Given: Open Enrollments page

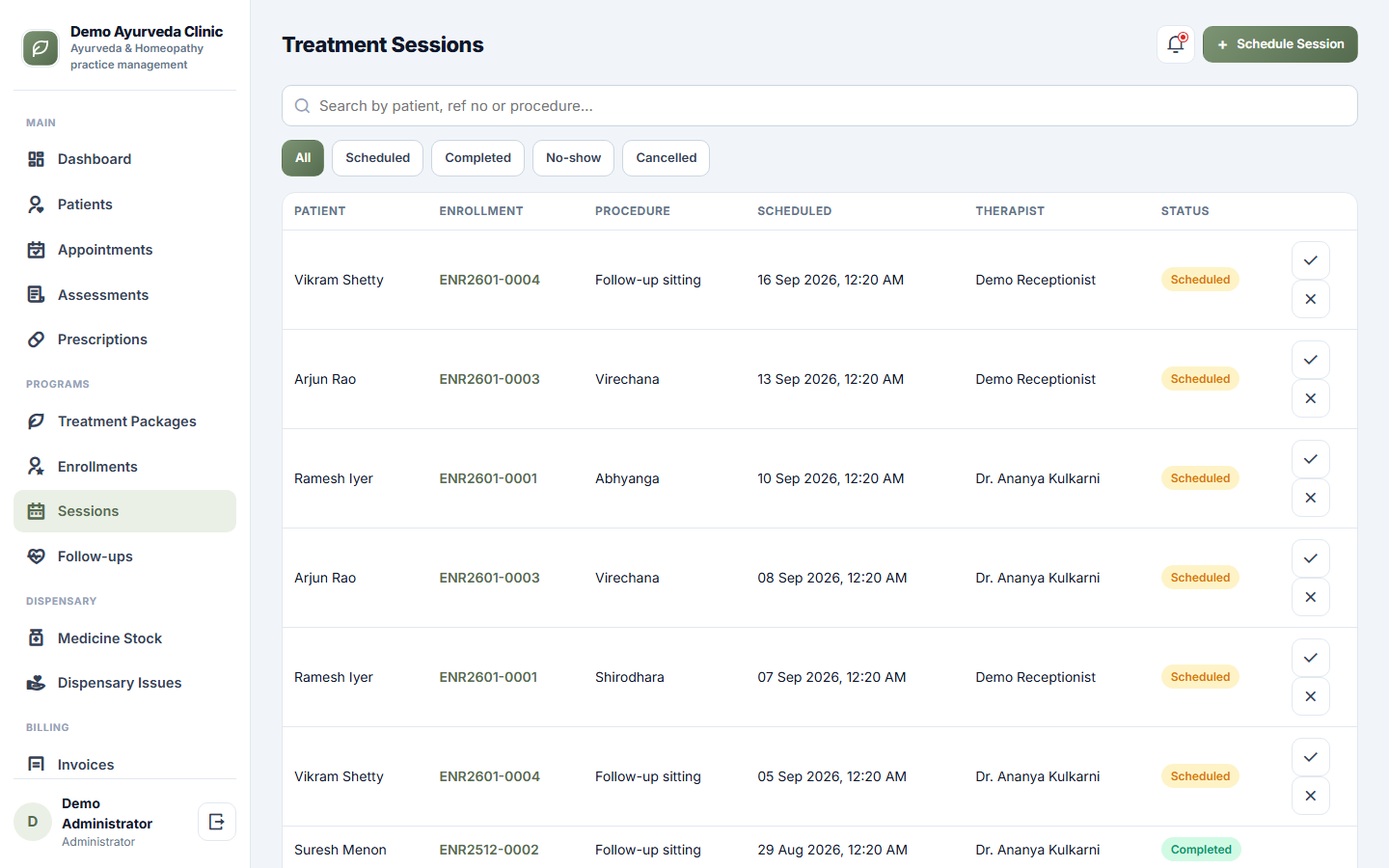Looking at the screenshot, I should (124, 467).
